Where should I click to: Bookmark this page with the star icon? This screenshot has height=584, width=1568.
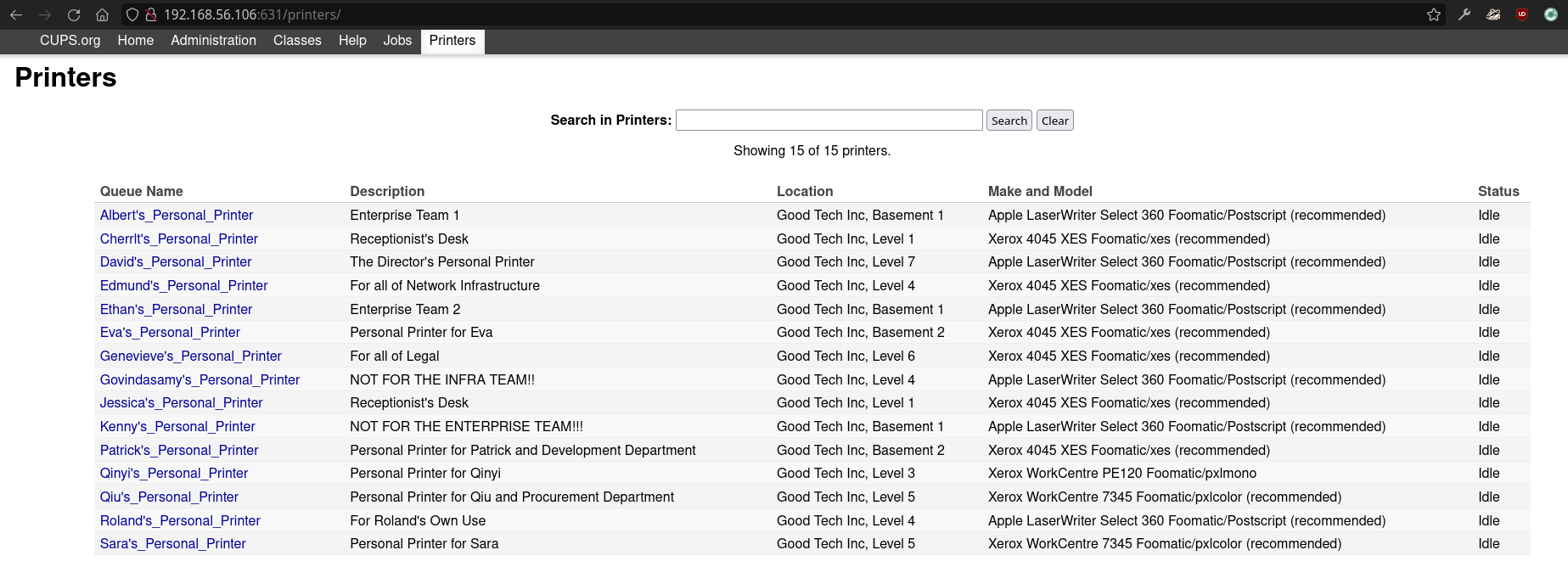coord(1434,14)
